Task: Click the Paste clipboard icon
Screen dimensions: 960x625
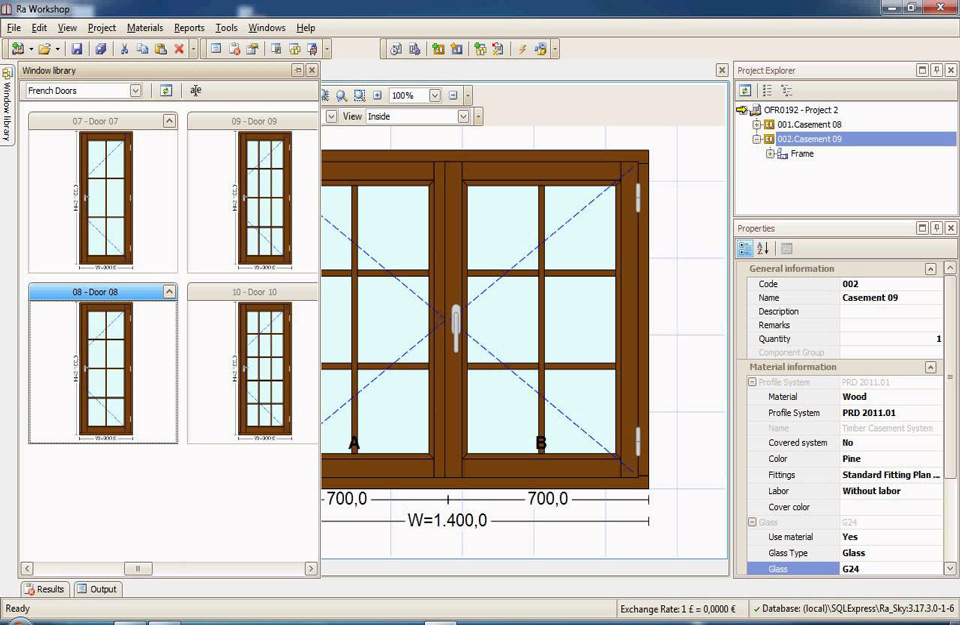Action: coord(160,49)
